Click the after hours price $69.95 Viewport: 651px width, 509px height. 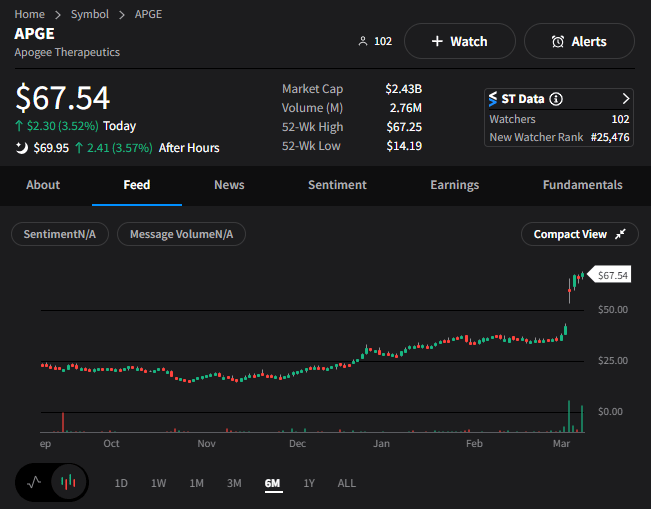(x=51, y=148)
